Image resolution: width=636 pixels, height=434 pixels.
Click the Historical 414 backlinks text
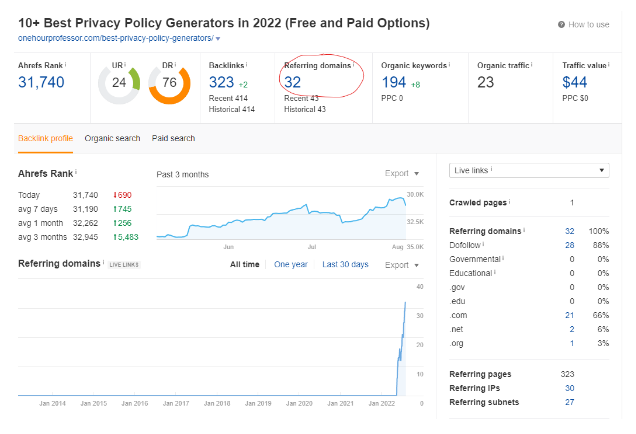(x=232, y=109)
